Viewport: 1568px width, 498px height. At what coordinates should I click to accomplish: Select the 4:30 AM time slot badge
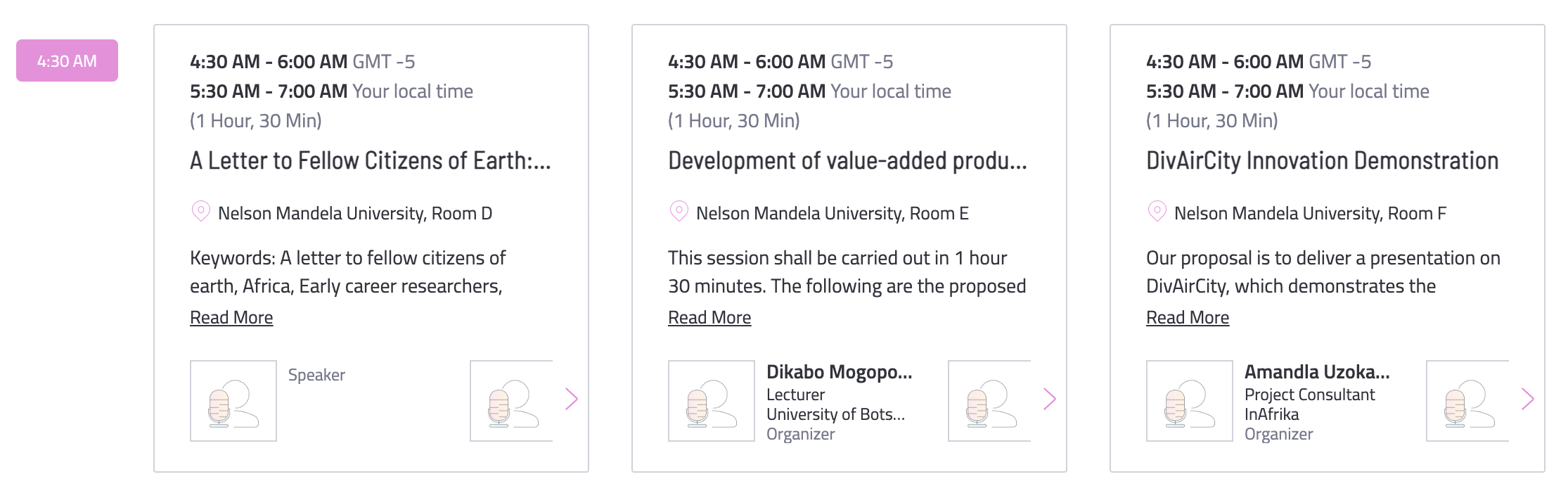coord(67,60)
